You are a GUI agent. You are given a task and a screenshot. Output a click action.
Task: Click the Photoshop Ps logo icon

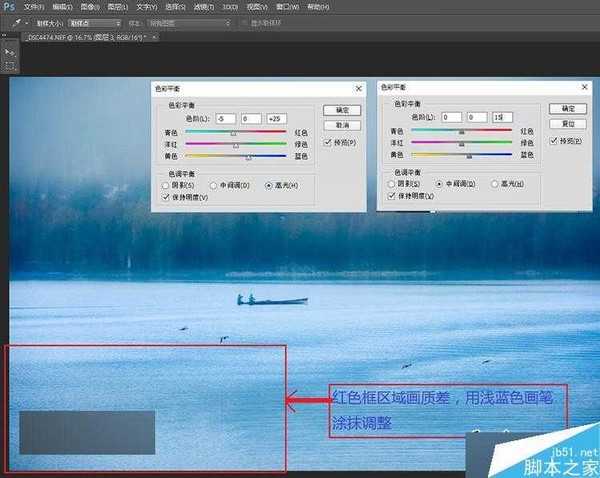pos(8,7)
